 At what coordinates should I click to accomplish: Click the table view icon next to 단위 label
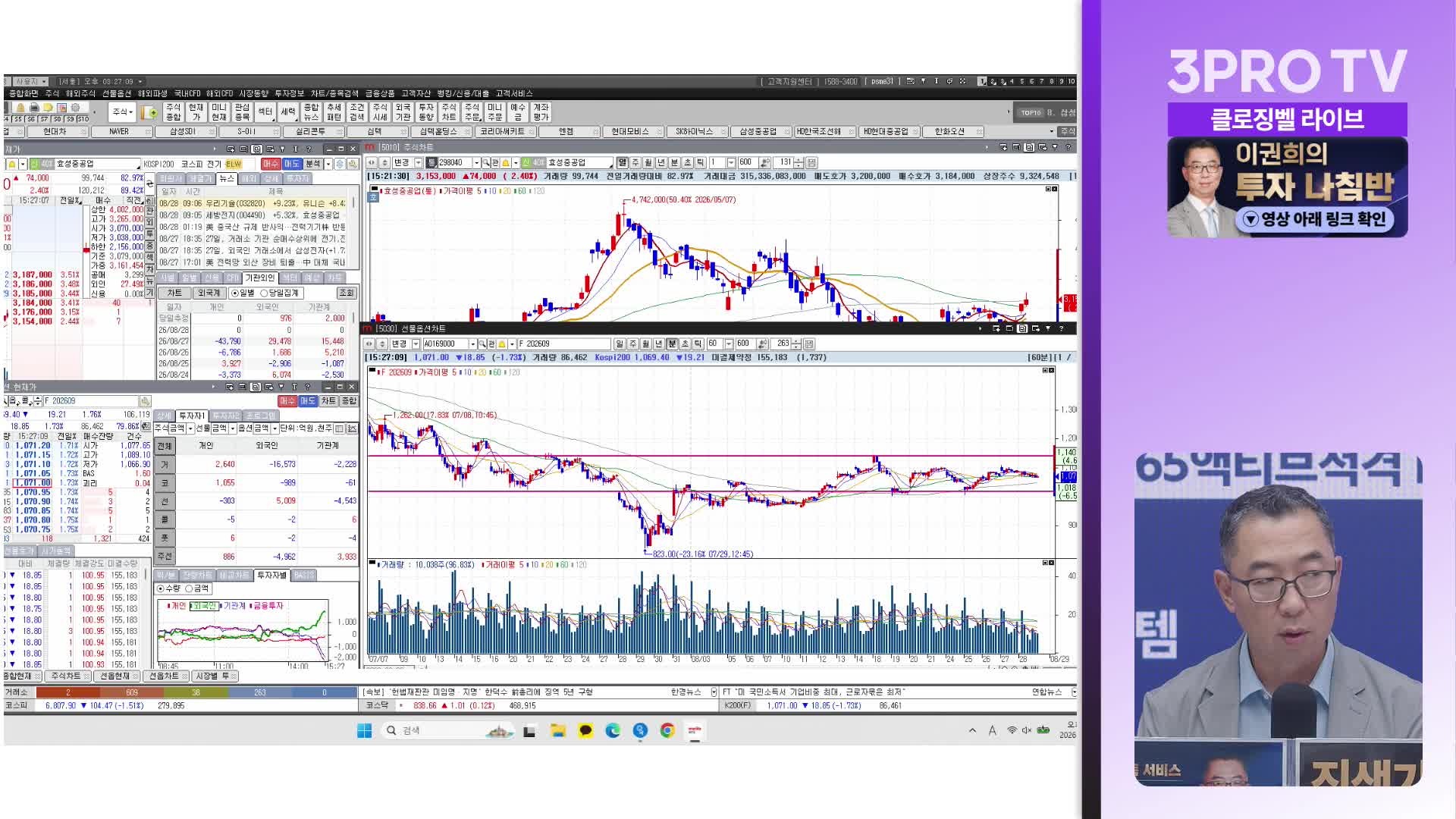click(x=339, y=428)
